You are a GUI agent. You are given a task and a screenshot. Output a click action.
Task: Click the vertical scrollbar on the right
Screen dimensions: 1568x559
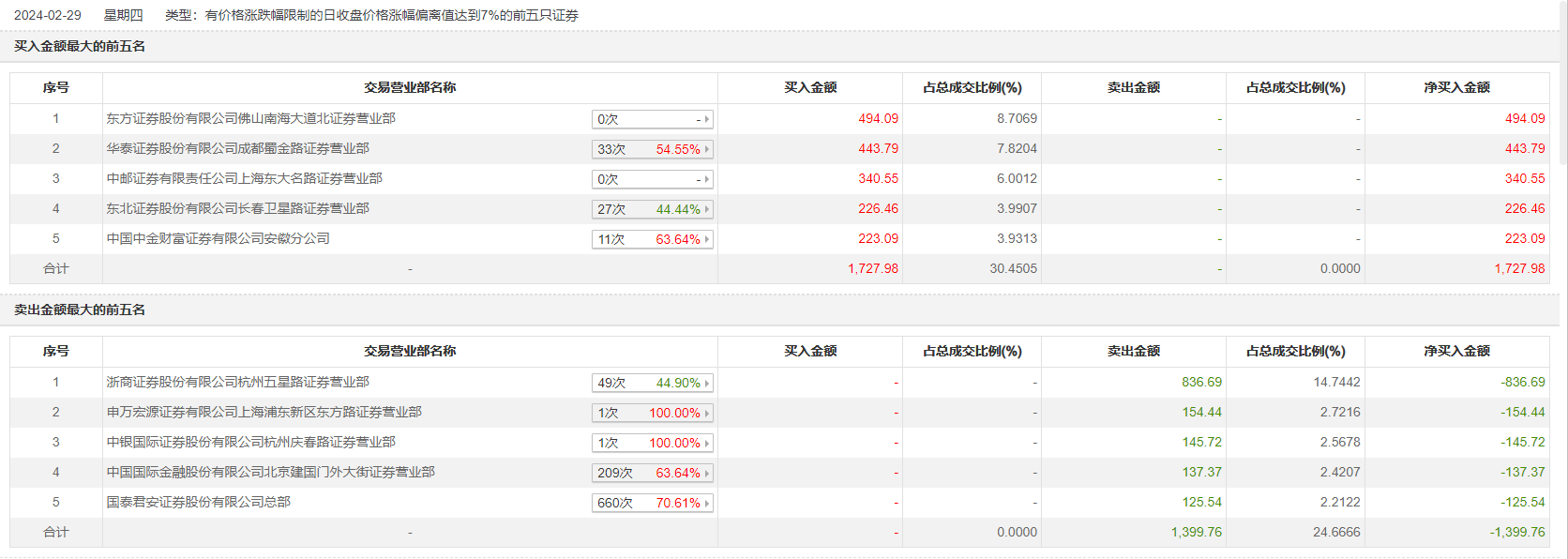(1562, 84)
